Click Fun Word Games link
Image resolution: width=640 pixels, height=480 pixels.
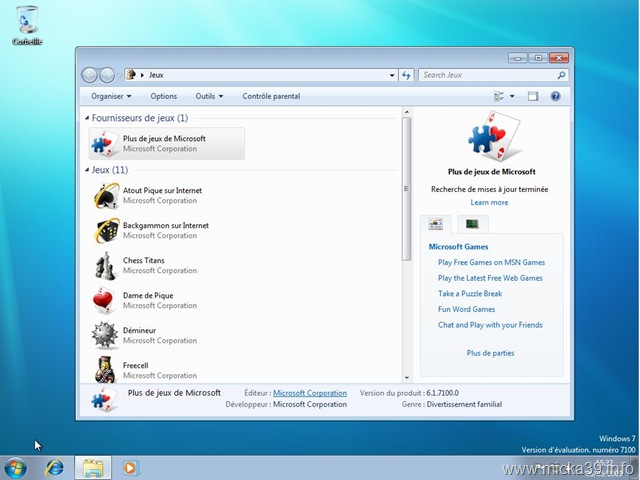click(466, 309)
